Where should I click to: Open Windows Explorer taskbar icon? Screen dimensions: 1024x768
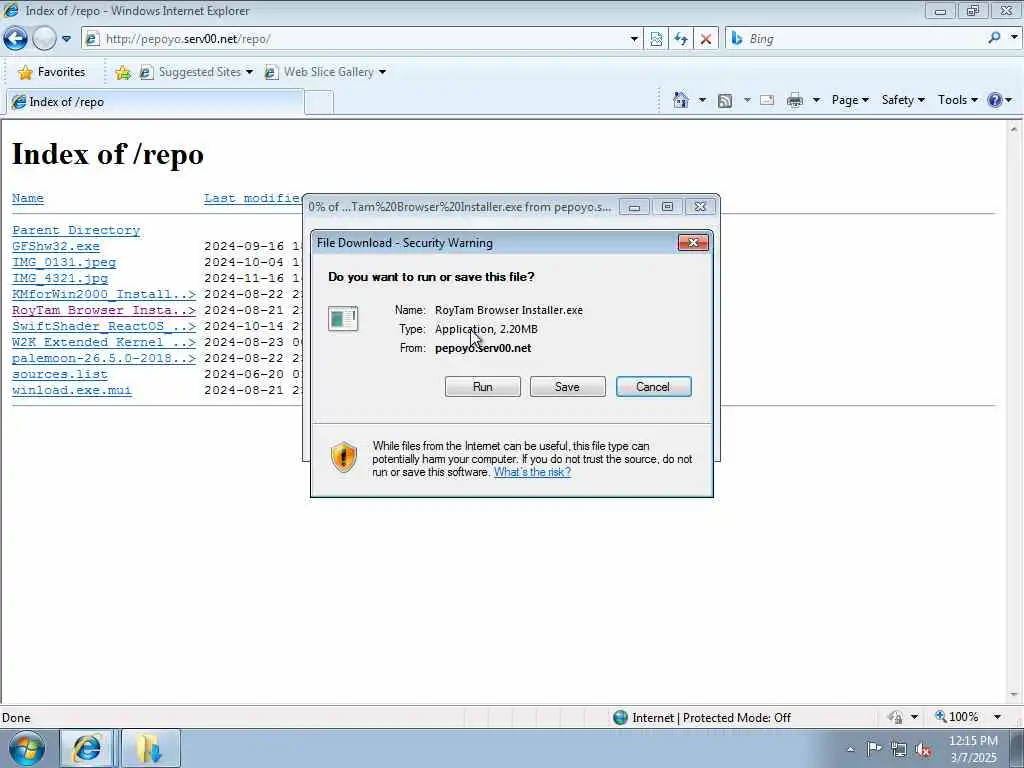[x=150, y=748]
